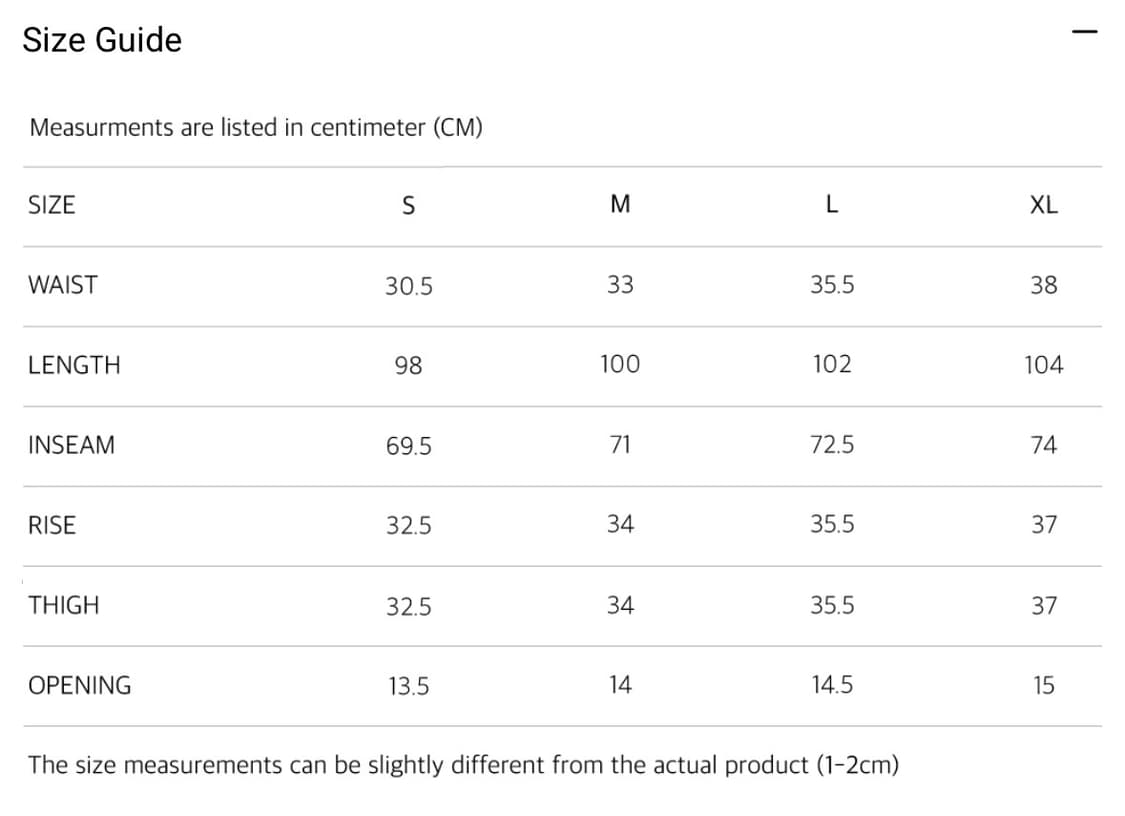Screen dimensions: 1125x816
Task: Click the WAIST row label
Action: (x=63, y=285)
